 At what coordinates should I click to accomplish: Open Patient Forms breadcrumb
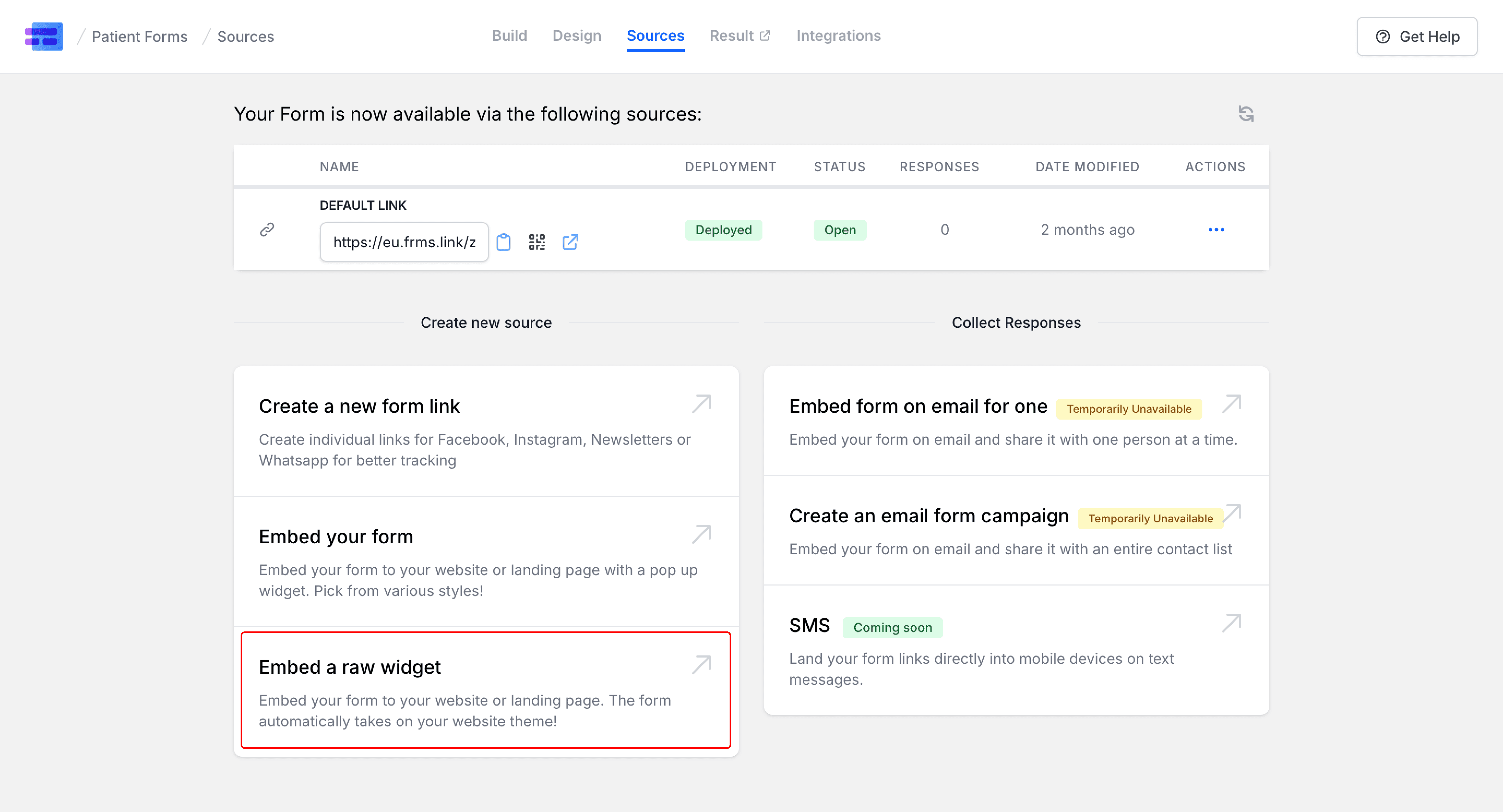coord(139,37)
